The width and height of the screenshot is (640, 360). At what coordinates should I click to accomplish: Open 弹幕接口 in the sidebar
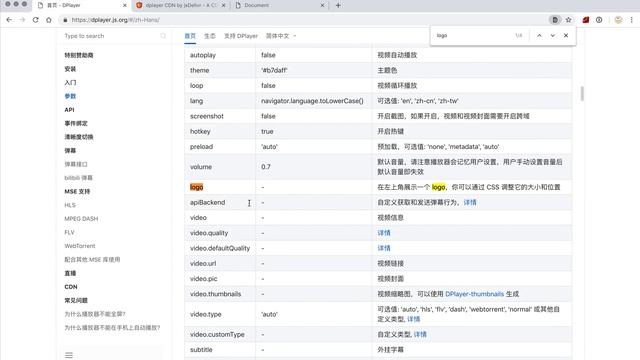pyautogui.click(x=76, y=164)
